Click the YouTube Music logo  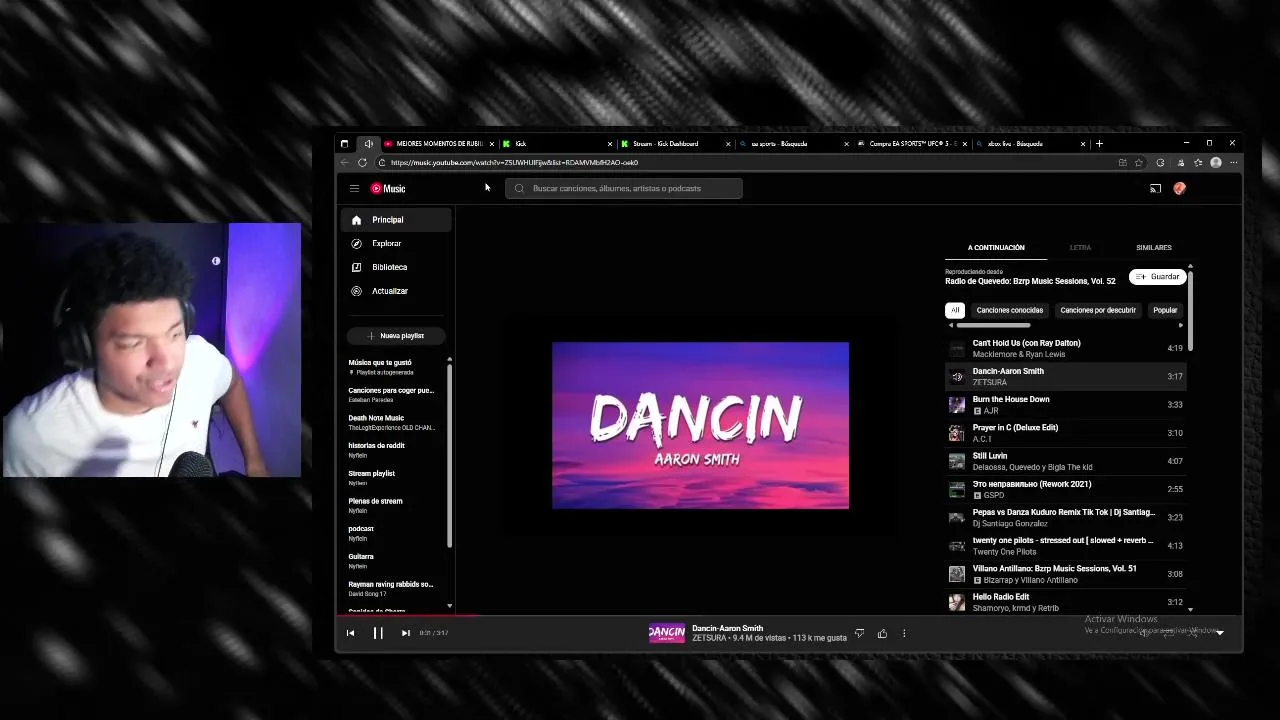(x=388, y=188)
